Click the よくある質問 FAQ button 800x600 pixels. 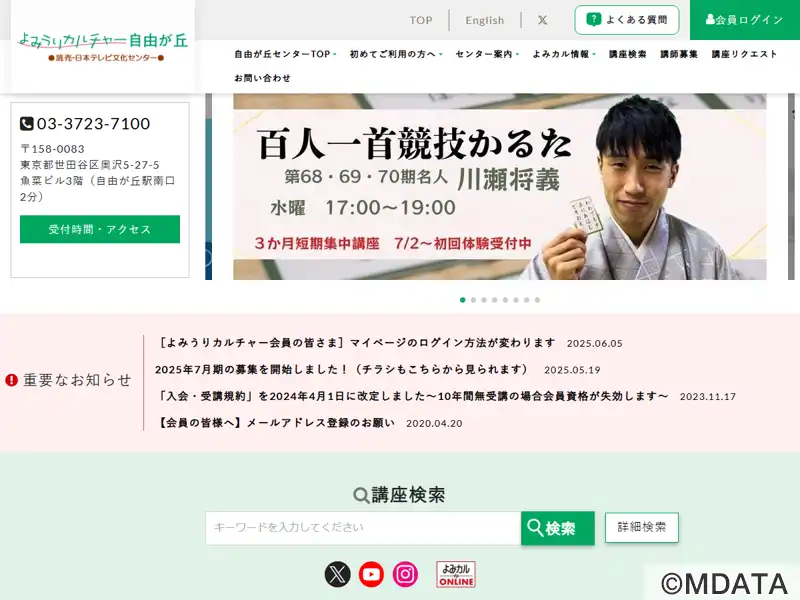(627, 20)
